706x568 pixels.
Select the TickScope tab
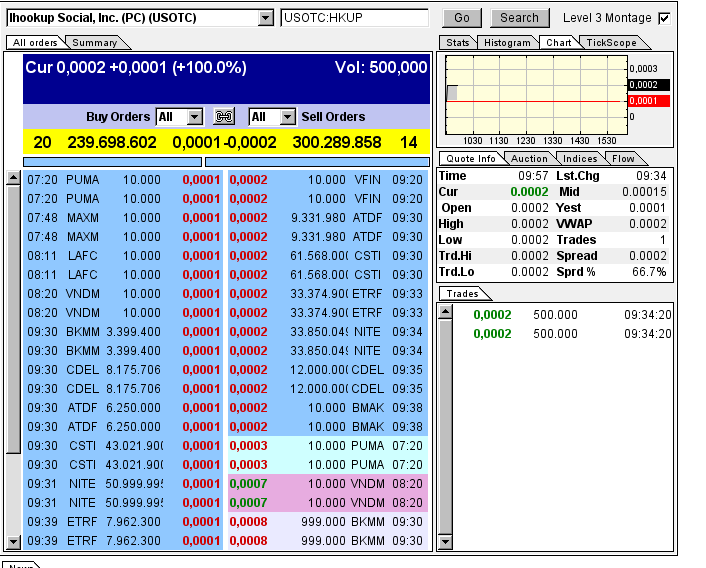point(610,42)
